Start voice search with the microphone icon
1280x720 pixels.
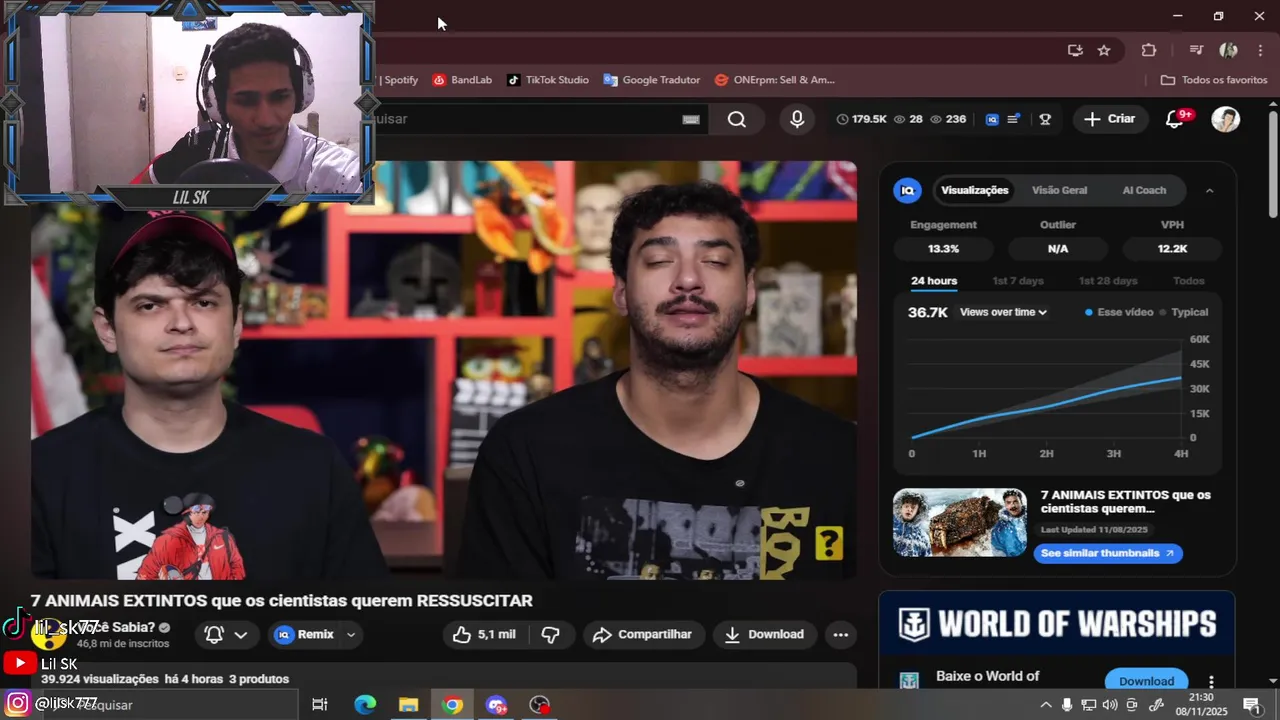pos(797,119)
